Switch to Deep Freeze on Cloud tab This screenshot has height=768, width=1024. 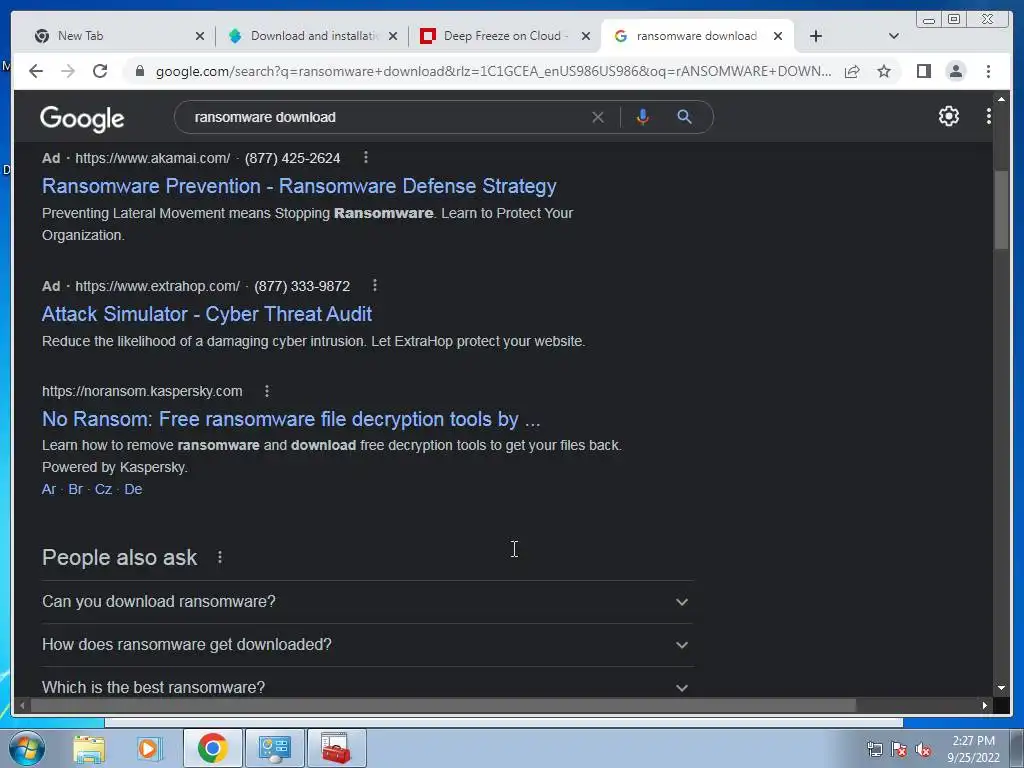click(x=504, y=36)
